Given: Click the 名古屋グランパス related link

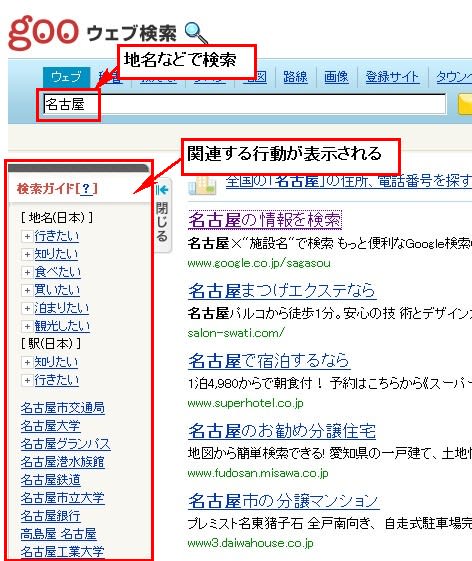Looking at the screenshot, I should 65,444.
